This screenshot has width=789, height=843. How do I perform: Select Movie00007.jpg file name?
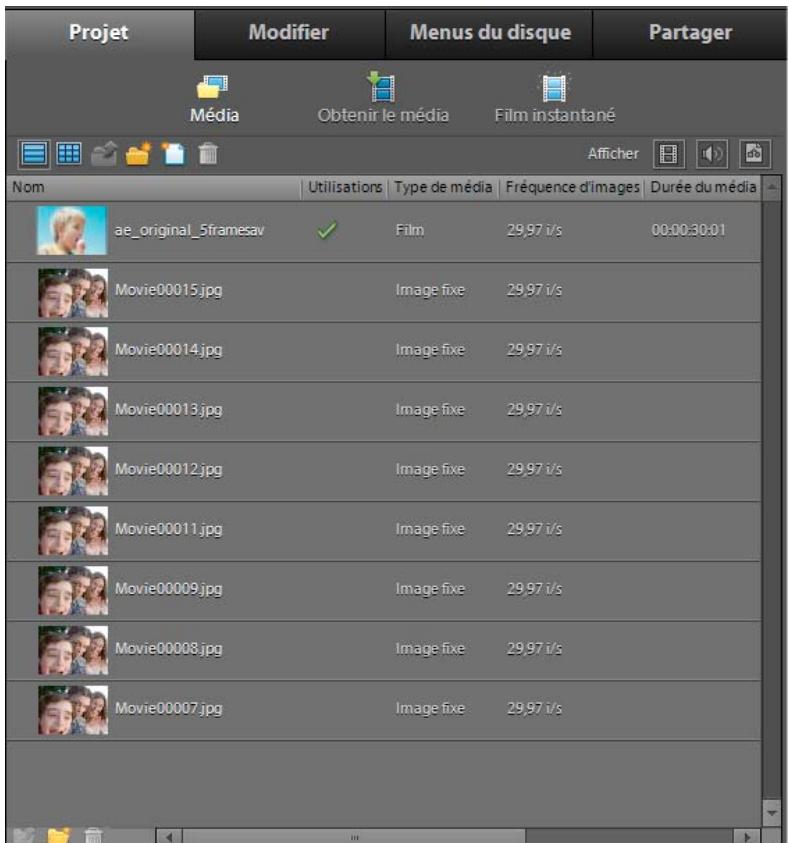(168, 708)
